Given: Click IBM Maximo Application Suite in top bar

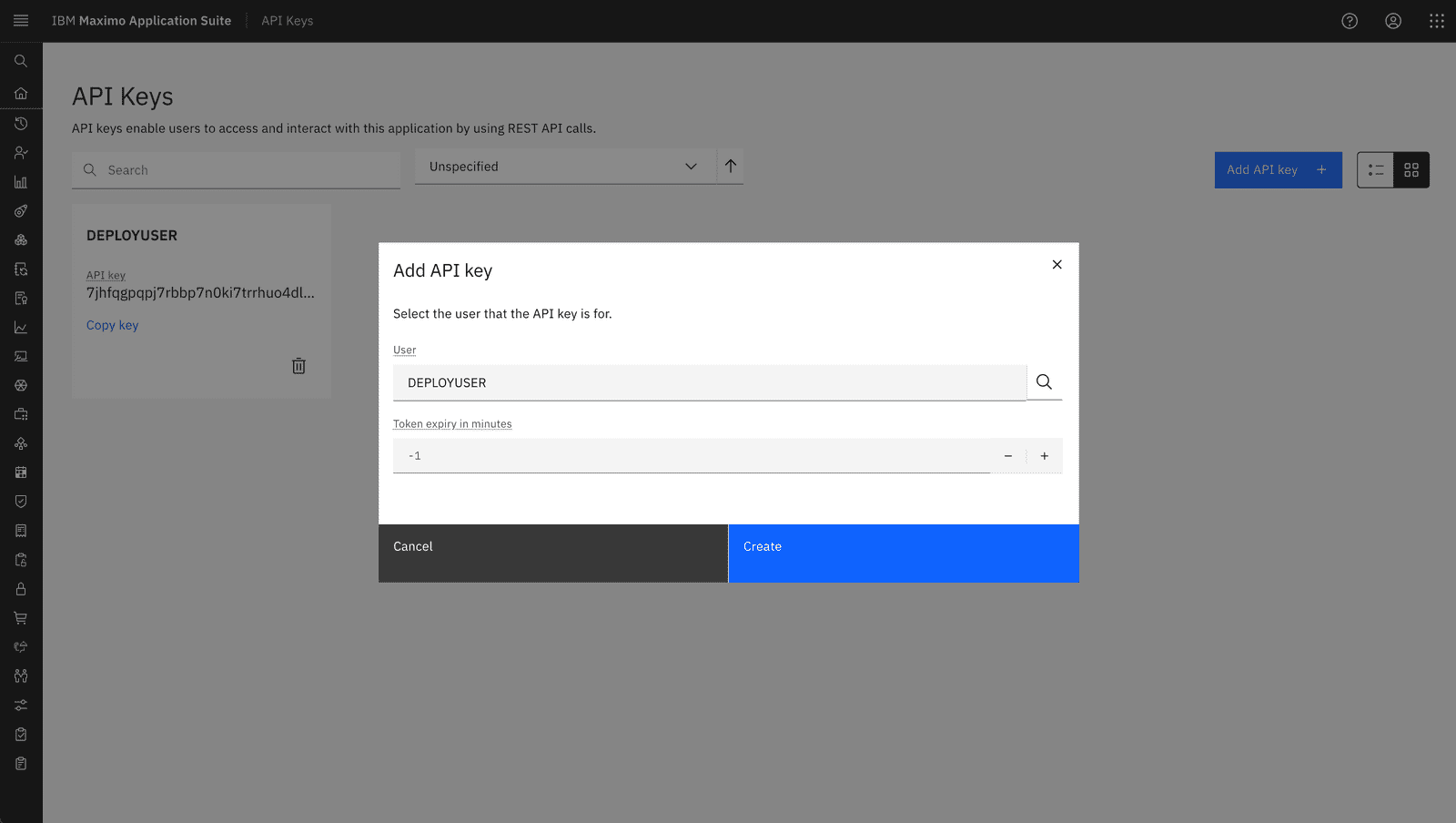Looking at the screenshot, I should [141, 20].
